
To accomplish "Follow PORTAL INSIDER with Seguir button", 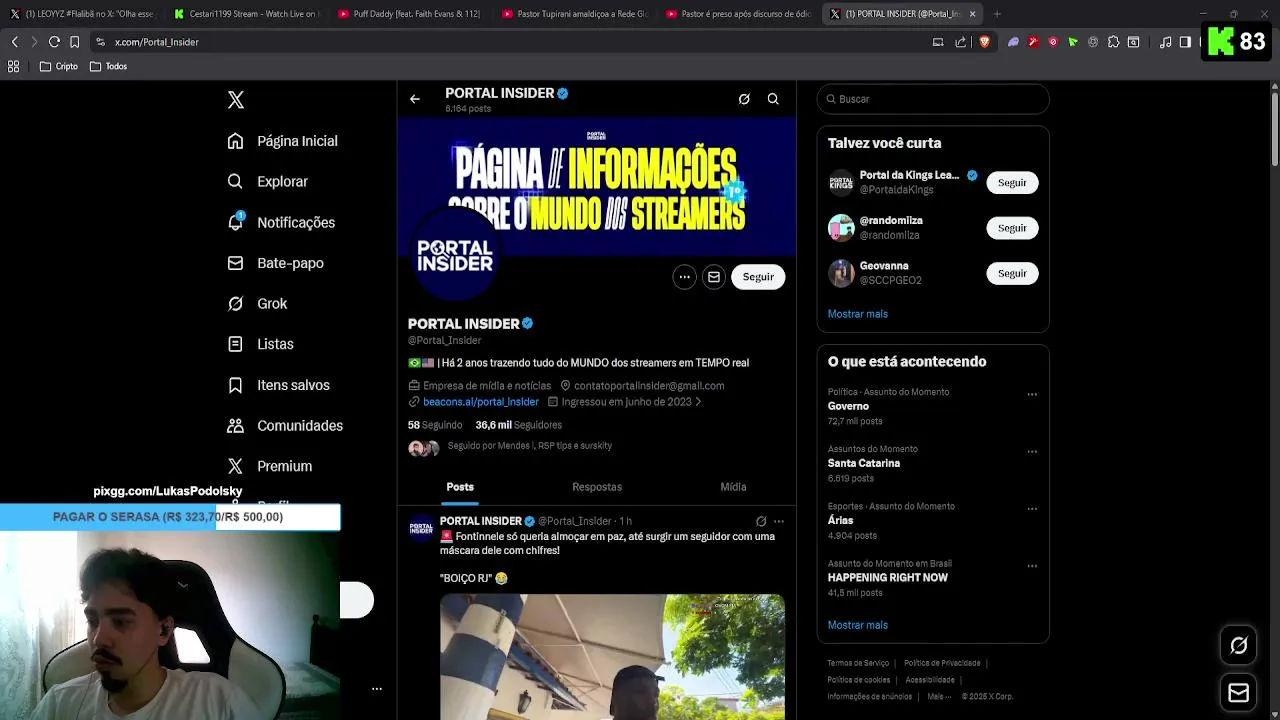I will tap(758, 277).
